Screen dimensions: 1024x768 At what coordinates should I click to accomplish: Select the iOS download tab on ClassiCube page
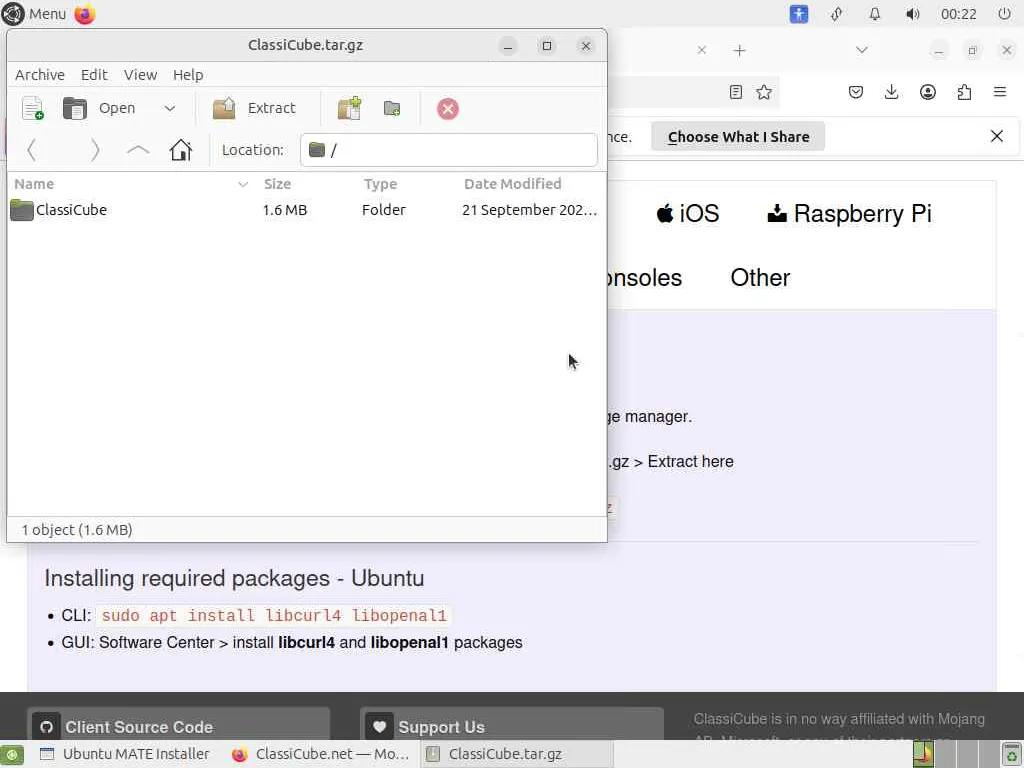[x=688, y=214]
